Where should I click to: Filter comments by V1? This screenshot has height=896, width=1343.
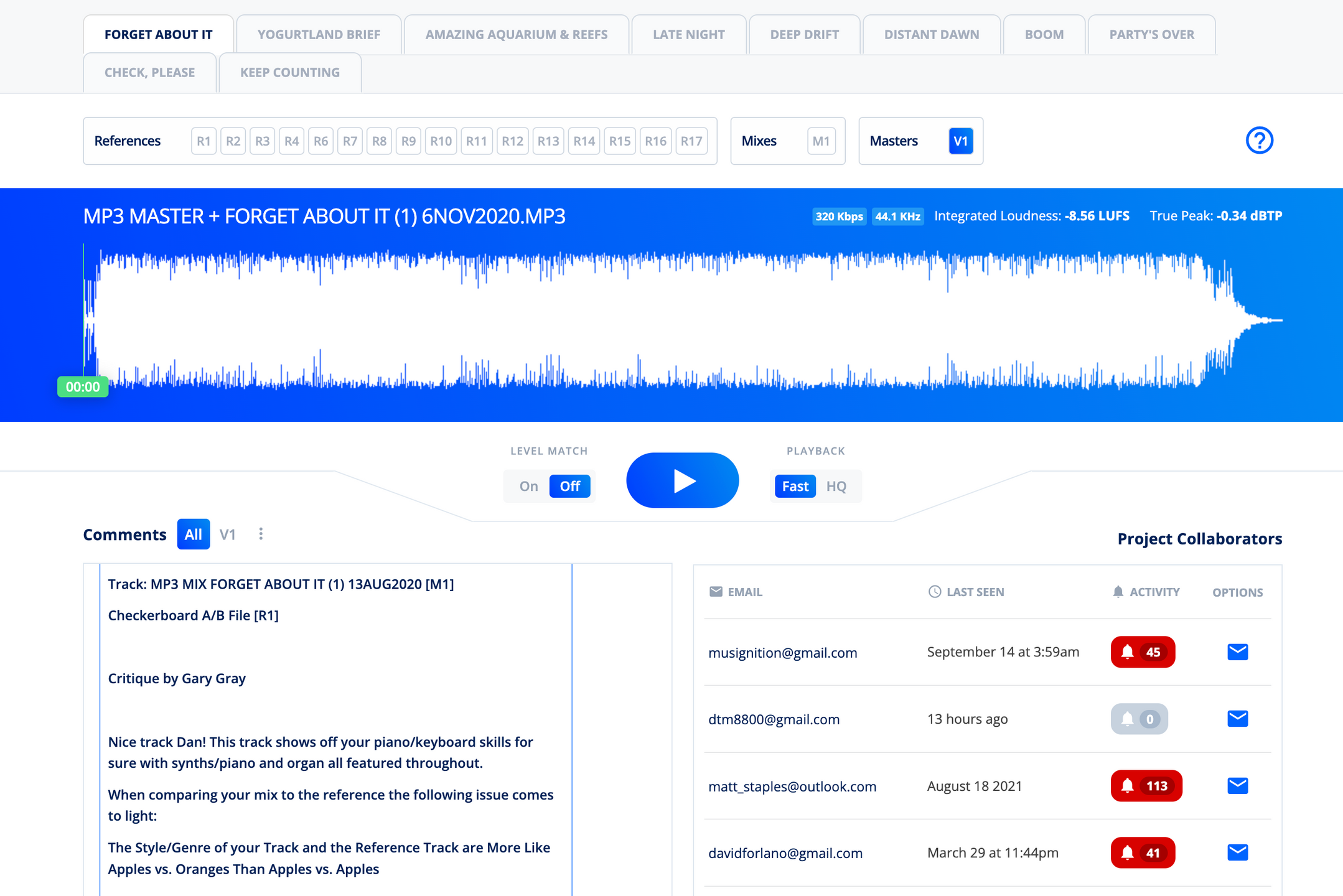point(228,534)
